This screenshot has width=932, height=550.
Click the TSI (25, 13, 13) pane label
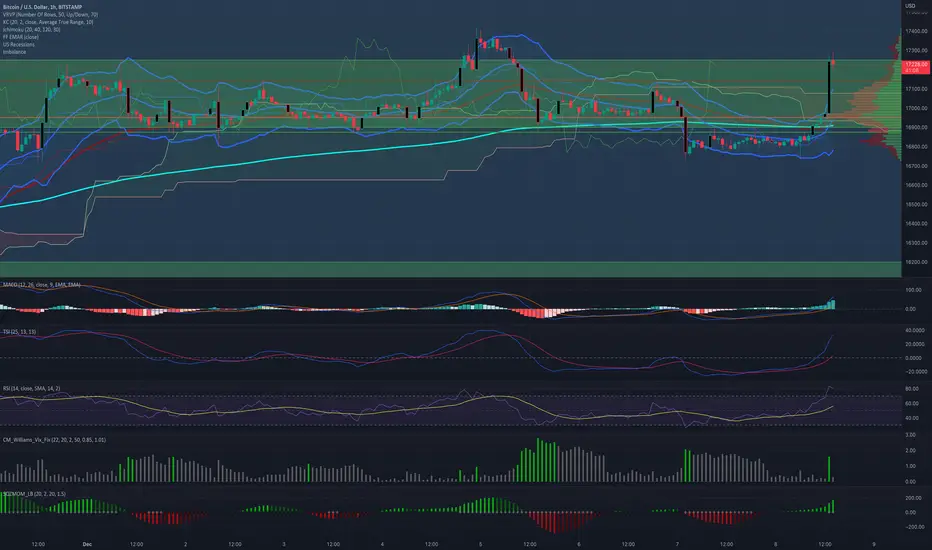19,332
